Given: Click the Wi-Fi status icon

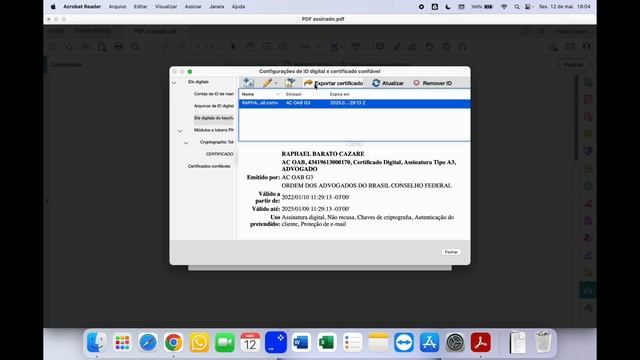Looking at the screenshot, I should [504, 7].
